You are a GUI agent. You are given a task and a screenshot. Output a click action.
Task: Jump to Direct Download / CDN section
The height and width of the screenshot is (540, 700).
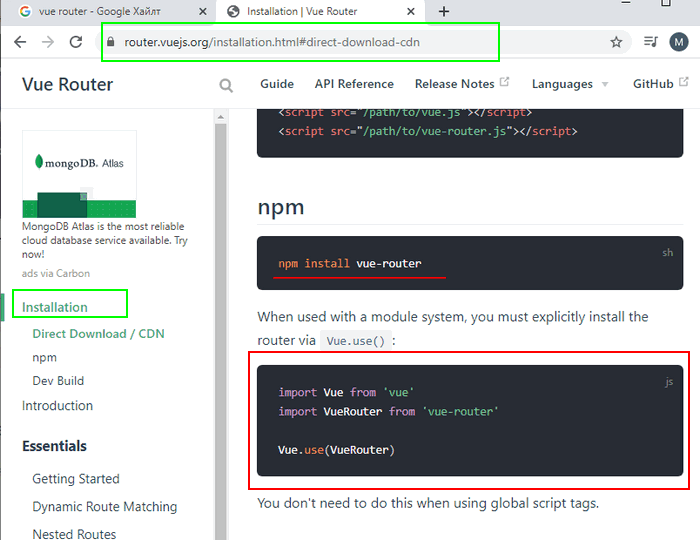[98, 334]
